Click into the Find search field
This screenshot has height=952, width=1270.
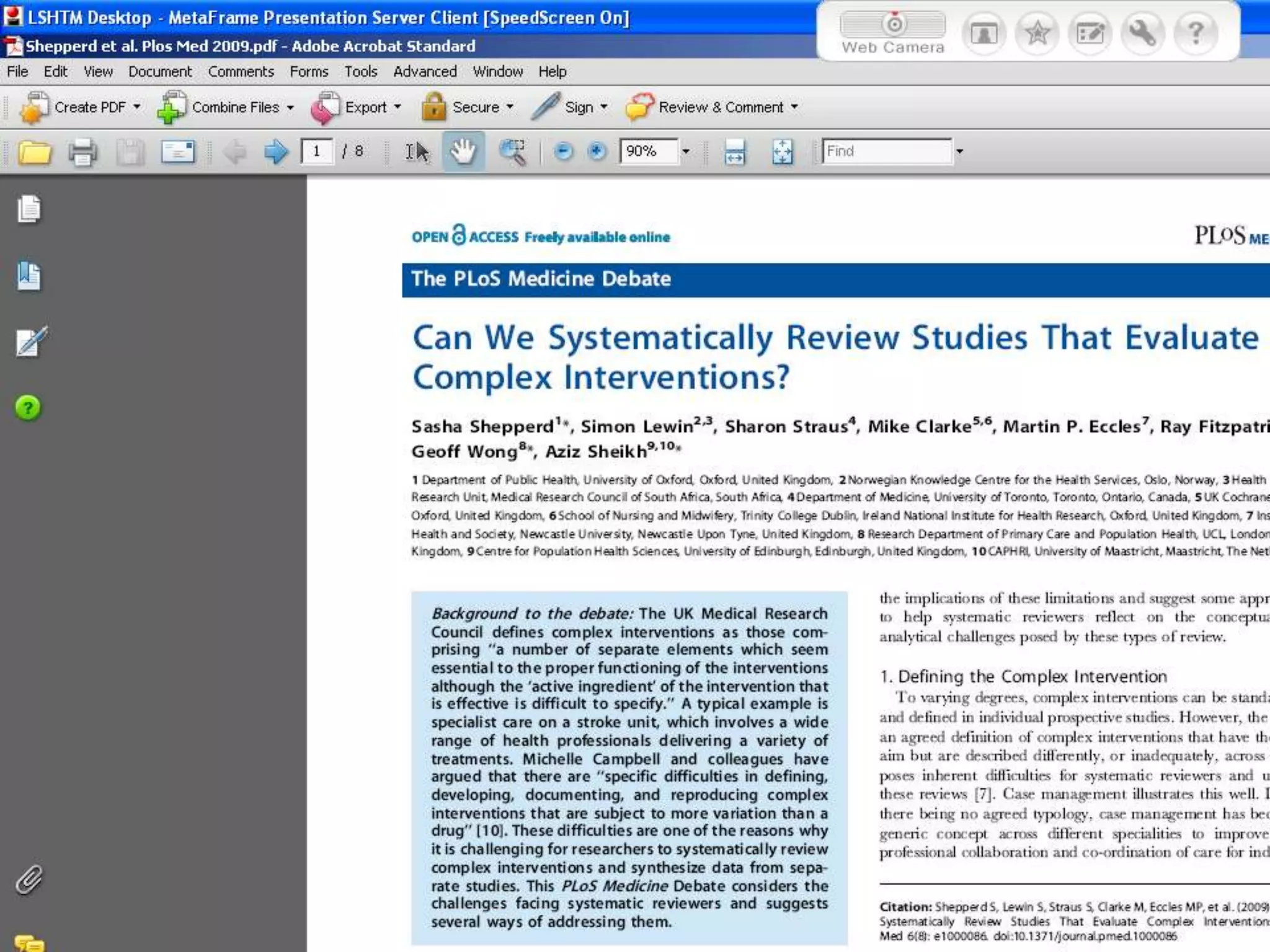(886, 151)
